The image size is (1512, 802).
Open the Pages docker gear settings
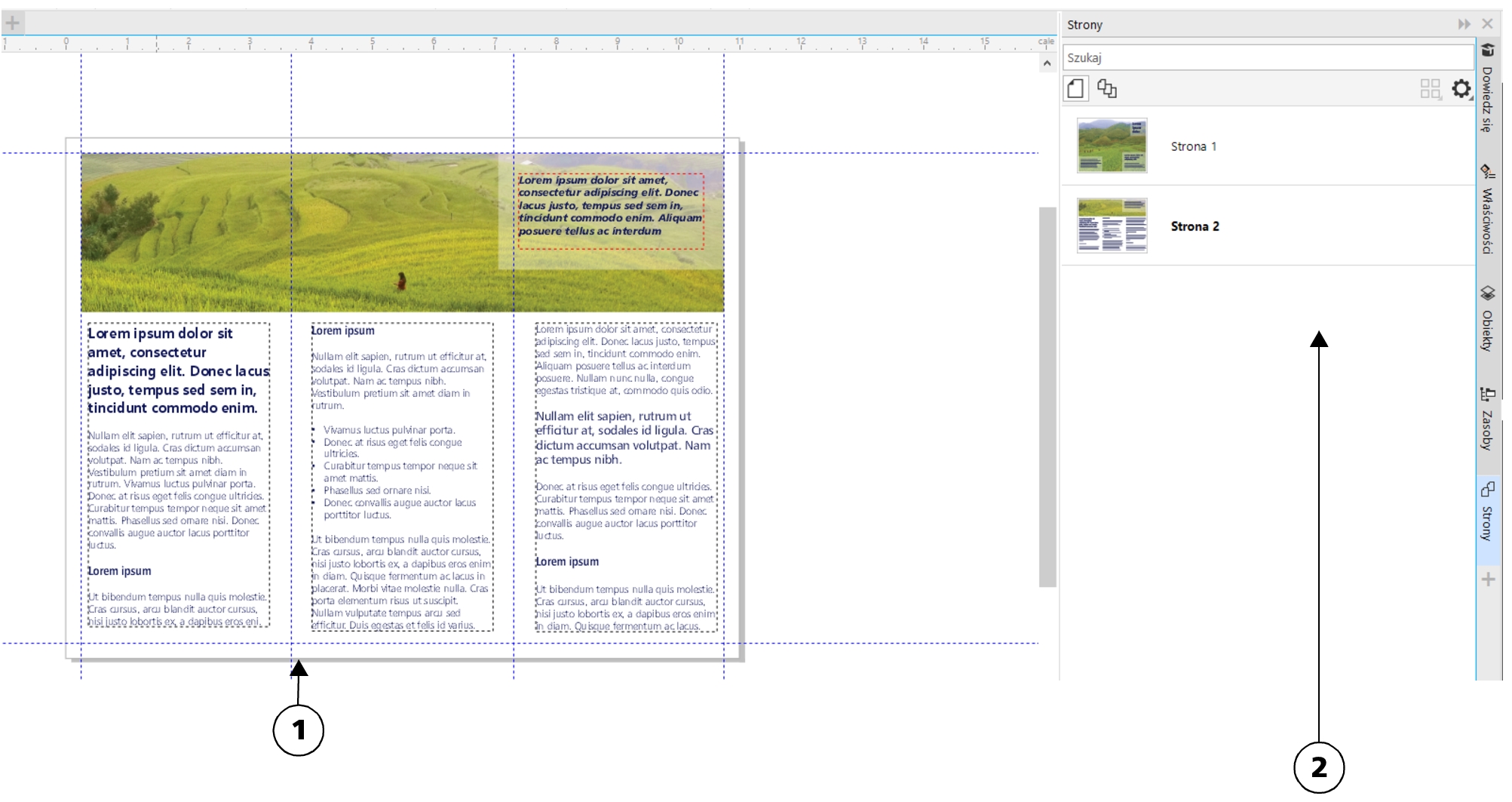coord(1461,89)
